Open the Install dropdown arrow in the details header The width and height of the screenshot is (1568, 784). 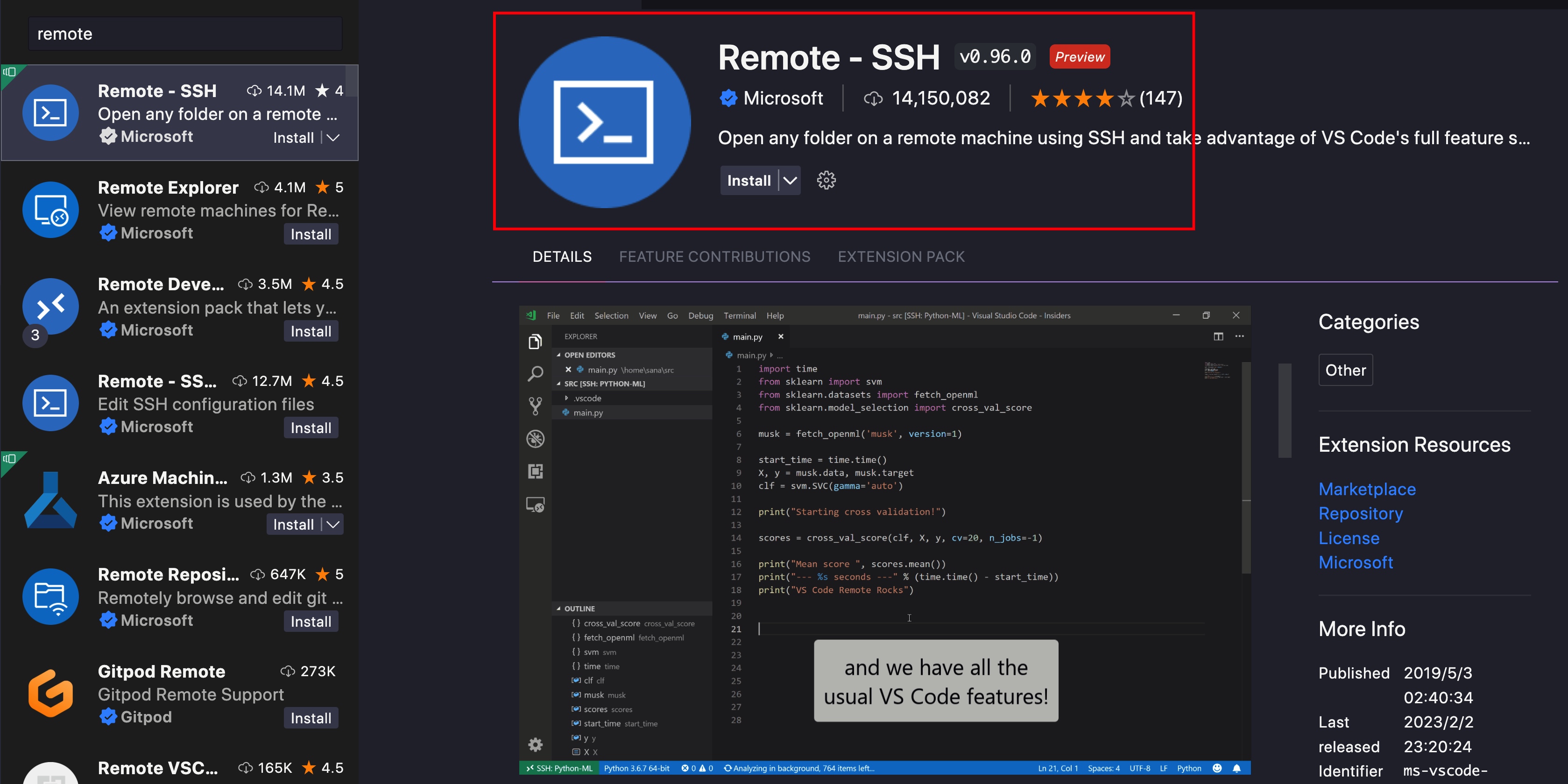[x=790, y=181]
